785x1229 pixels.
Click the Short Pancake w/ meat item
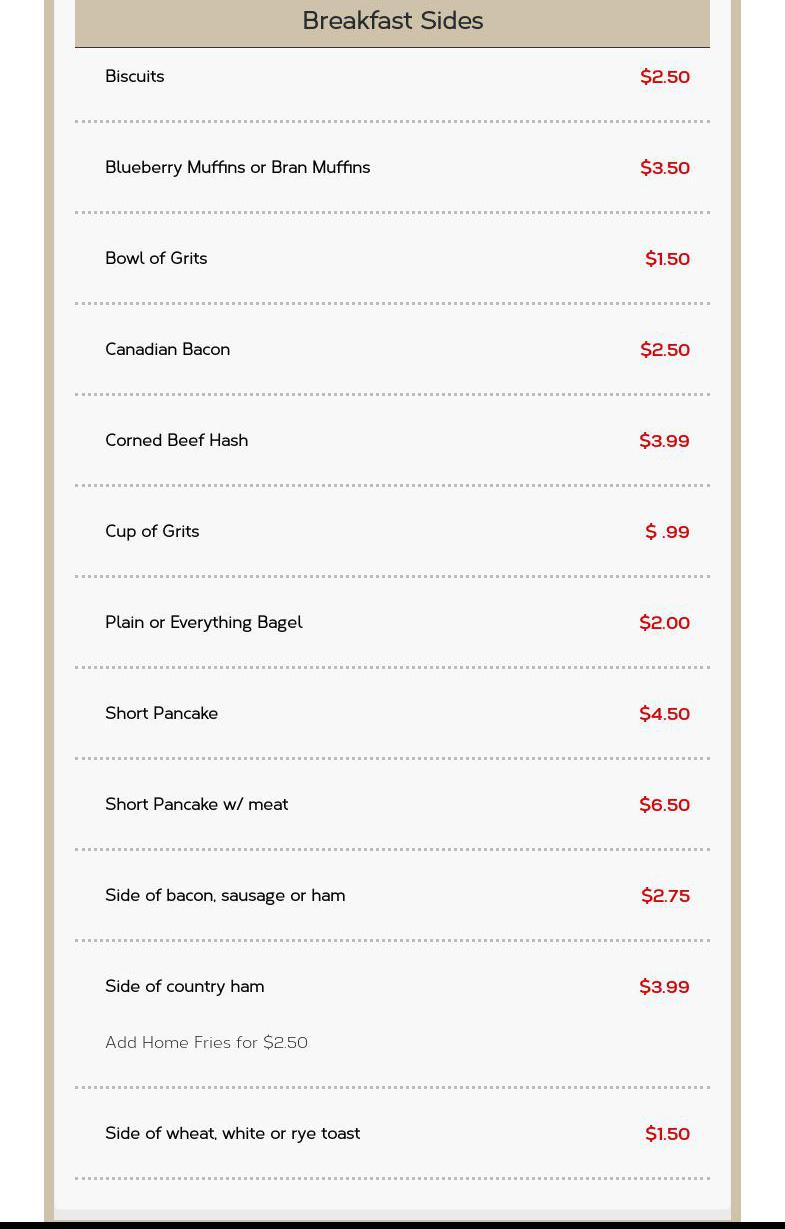196,805
